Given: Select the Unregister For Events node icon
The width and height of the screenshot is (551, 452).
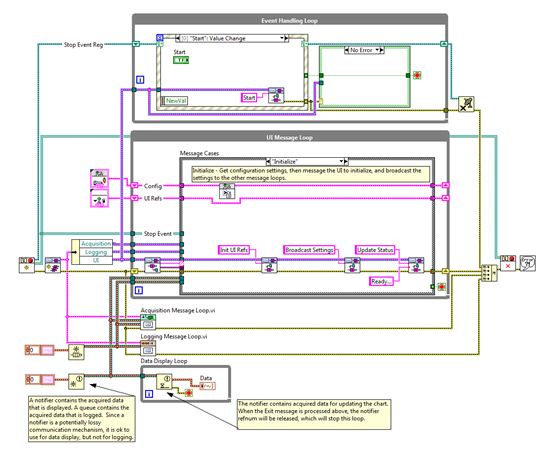Looking at the screenshot, I should coord(466,104).
